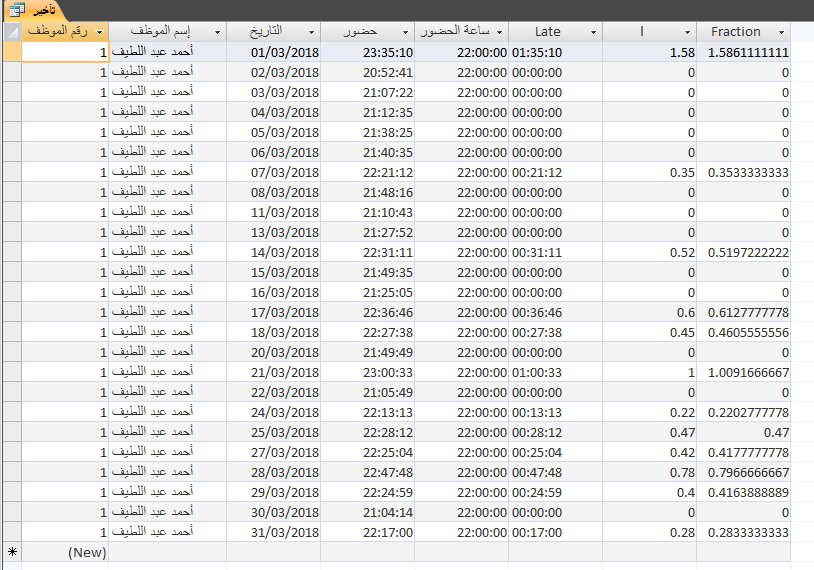814x570 pixels.
Task: Click the select-all corner box of datasheet
Action: coord(12,32)
